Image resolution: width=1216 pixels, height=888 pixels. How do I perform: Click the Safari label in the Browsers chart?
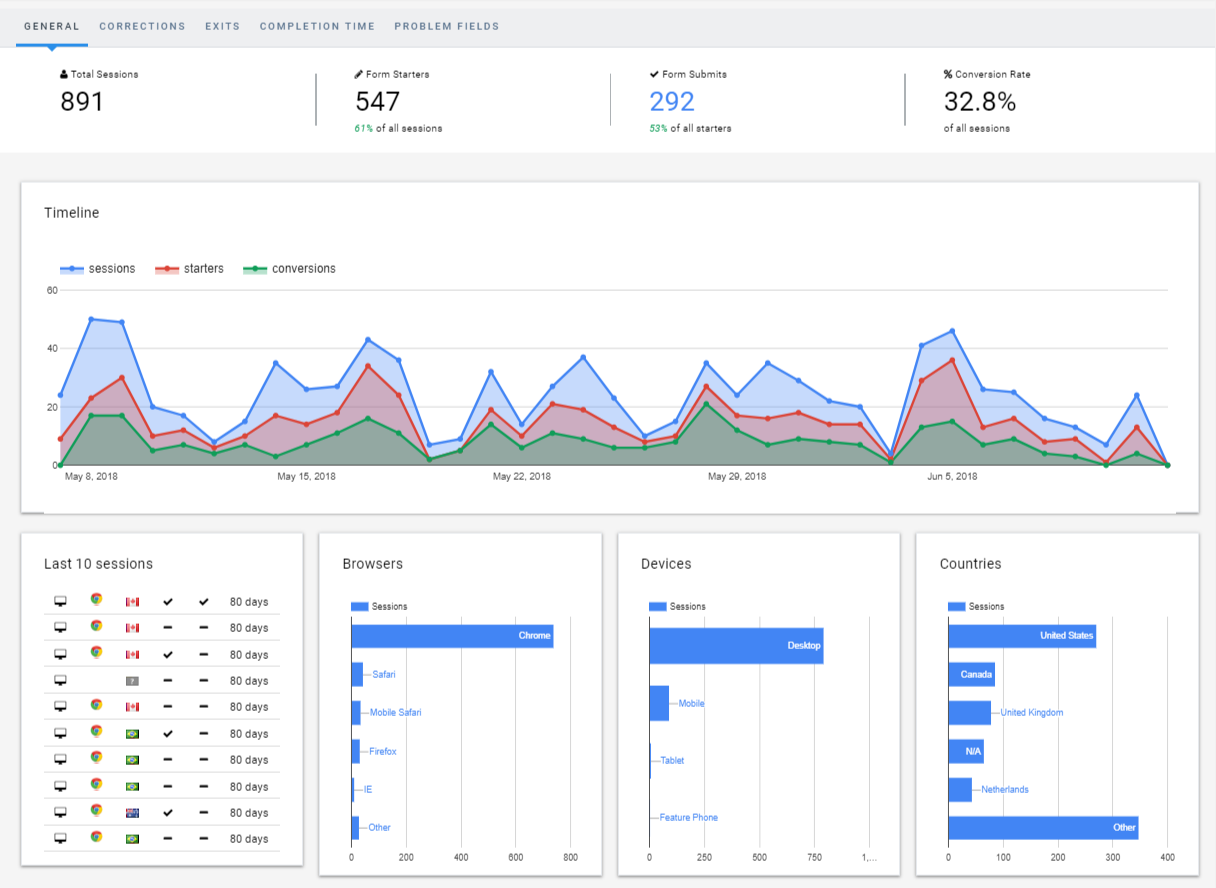384,674
